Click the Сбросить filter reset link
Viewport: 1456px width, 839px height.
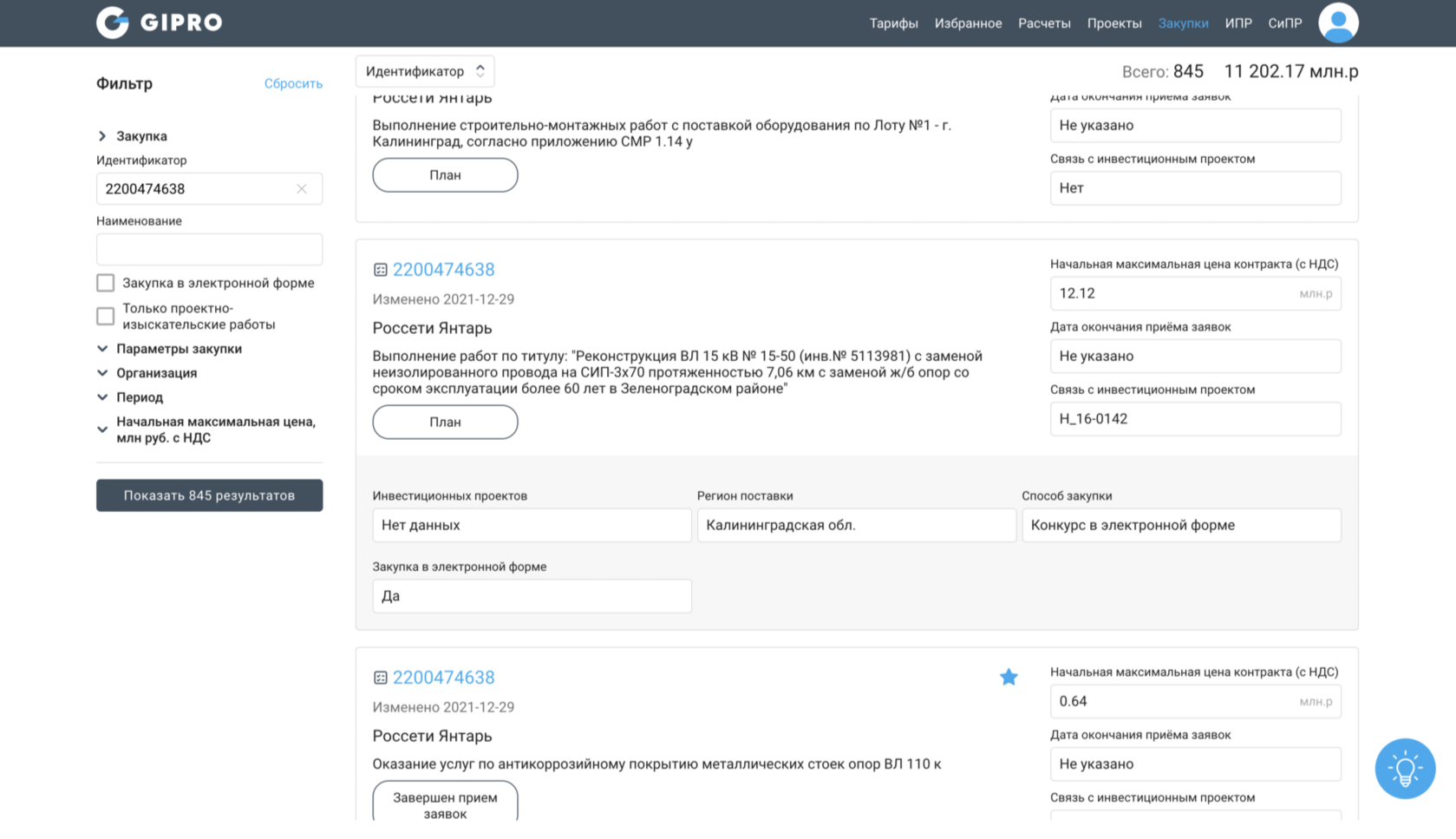coord(293,84)
